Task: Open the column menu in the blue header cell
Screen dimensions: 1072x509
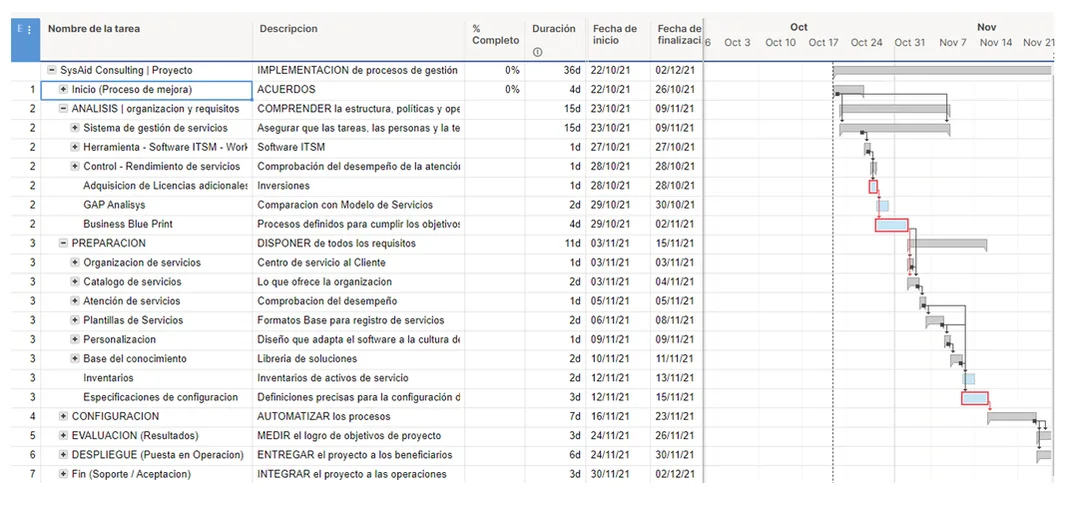Action: [29, 30]
